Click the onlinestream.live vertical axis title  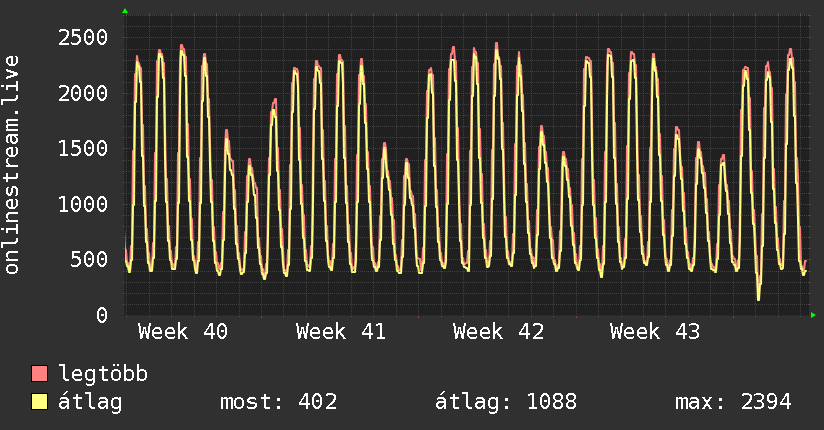[12, 165]
